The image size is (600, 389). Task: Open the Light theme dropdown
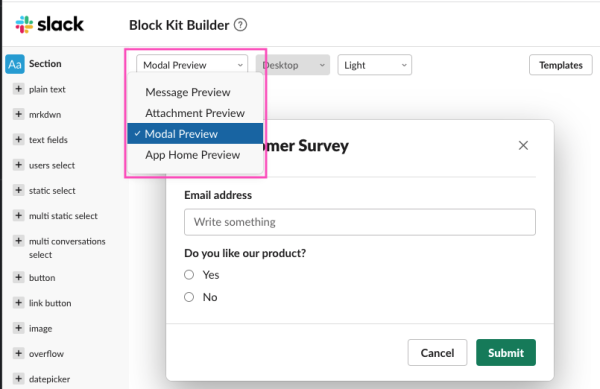tap(375, 65)
